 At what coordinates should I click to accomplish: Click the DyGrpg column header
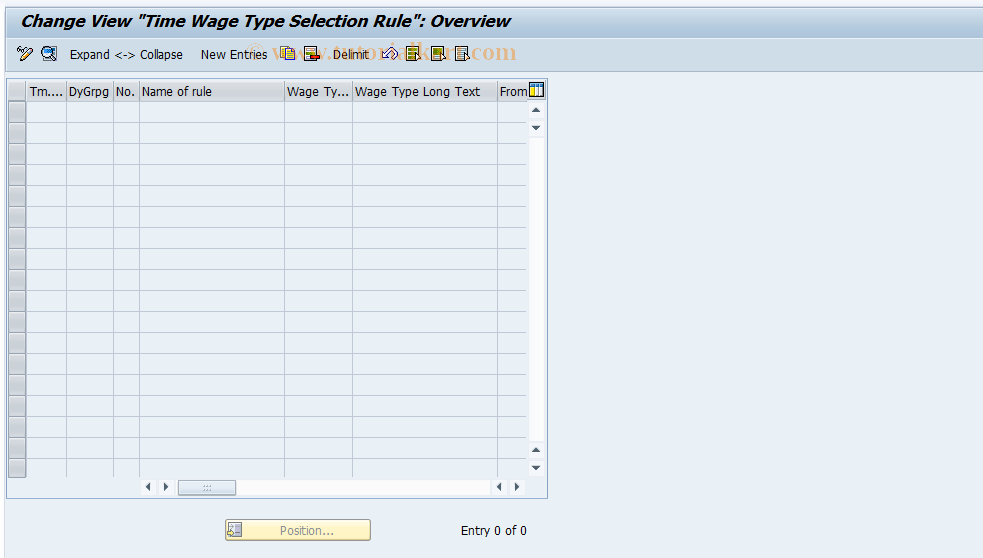click(x=90, y=92)
